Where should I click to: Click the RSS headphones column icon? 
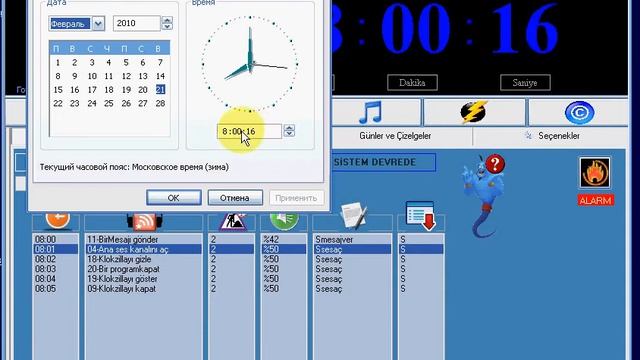tap(144, 222)
